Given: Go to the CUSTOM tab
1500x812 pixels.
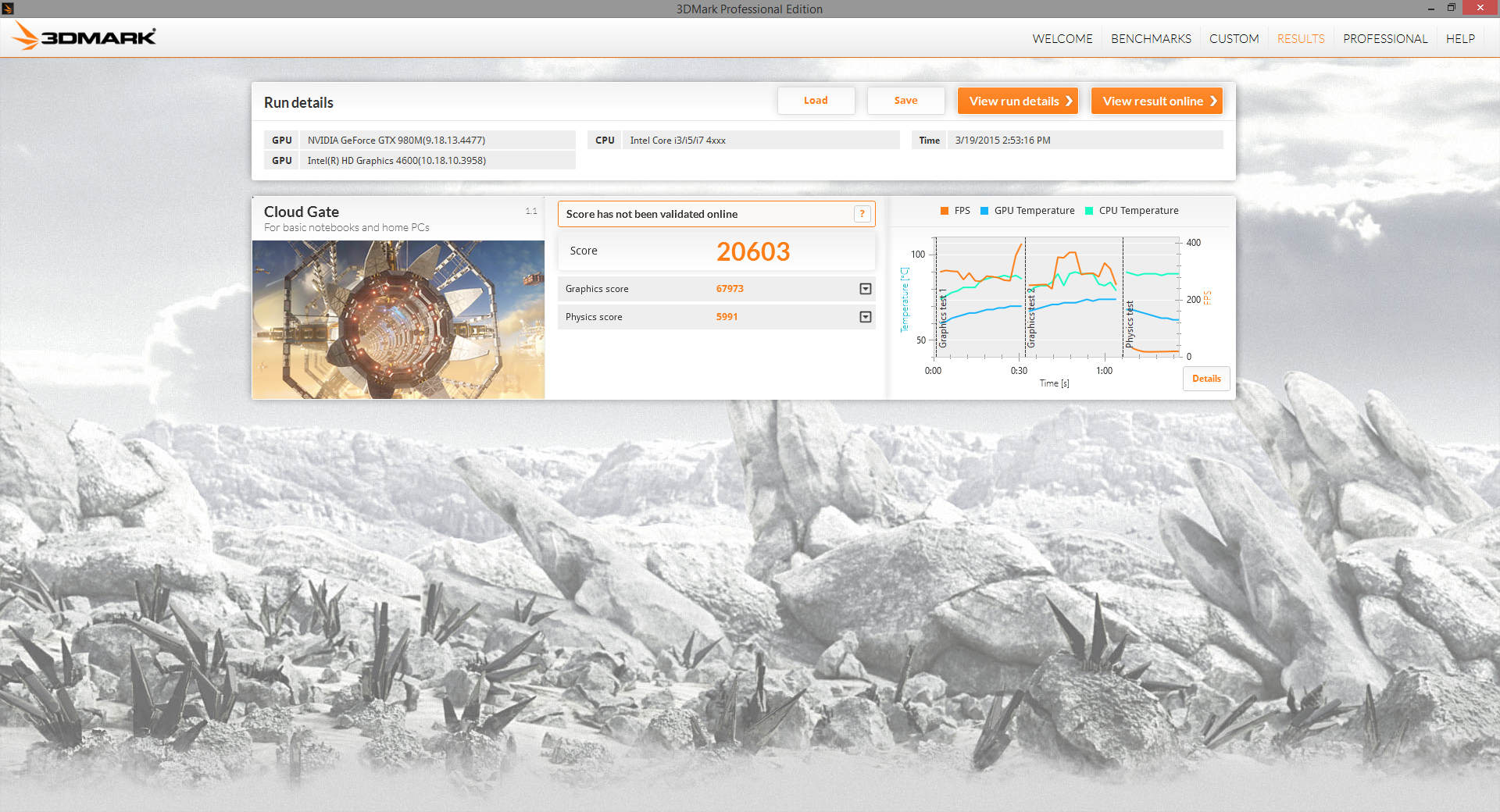Looking at the screenshot, I should point(1234,38).
